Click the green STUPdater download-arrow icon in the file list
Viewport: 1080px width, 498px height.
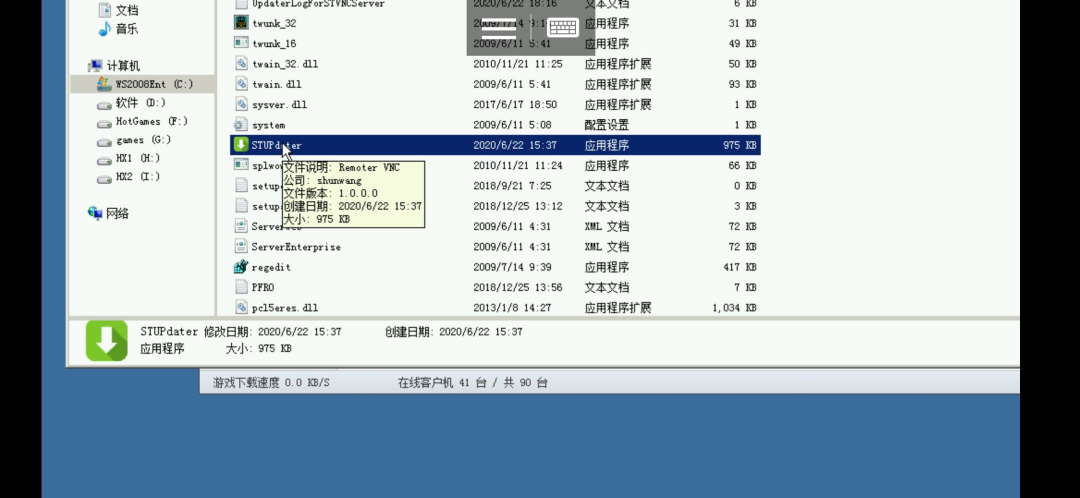pos(240,145)
